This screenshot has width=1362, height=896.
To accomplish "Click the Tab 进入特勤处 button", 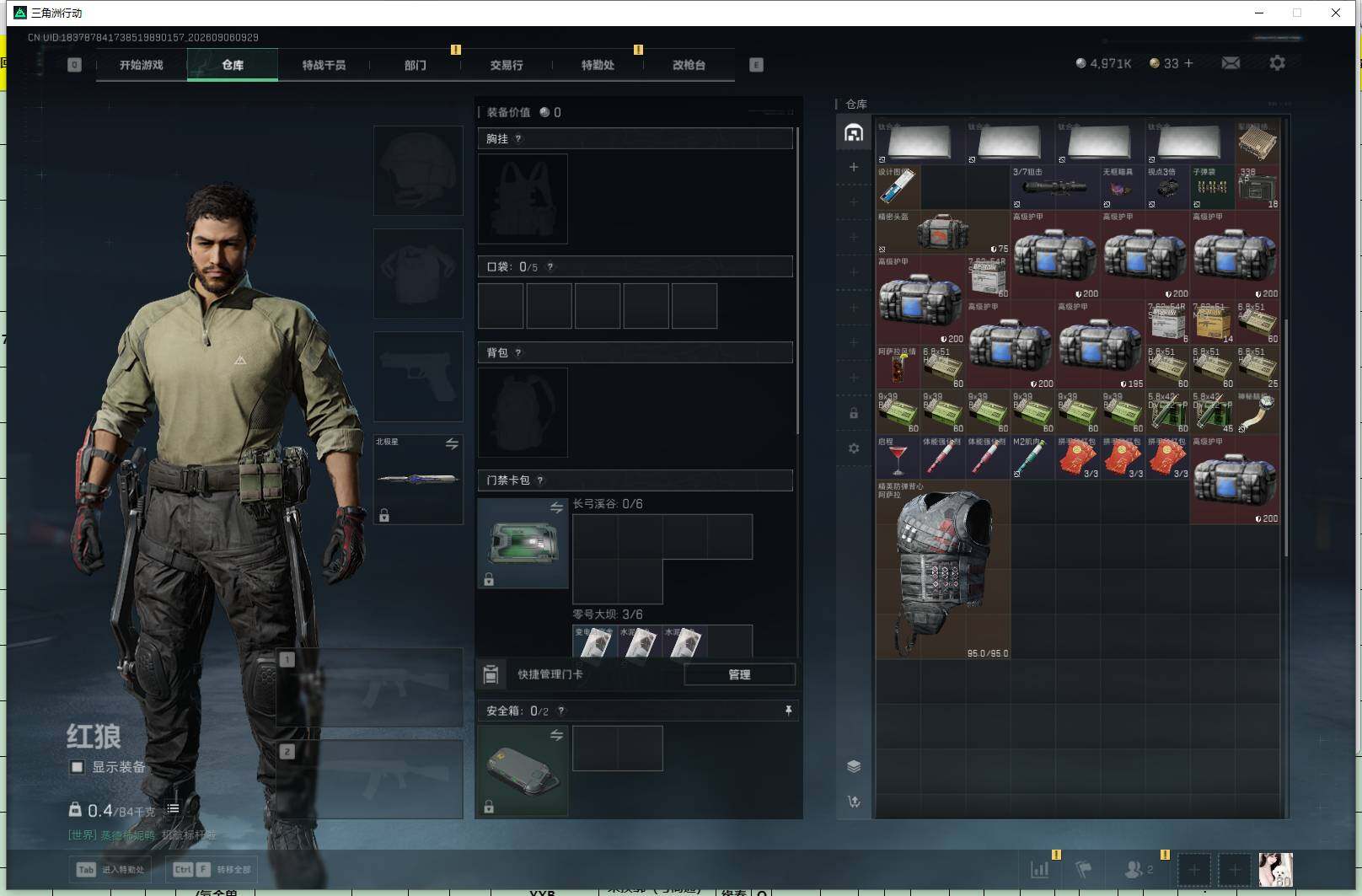I will [x=110, y=869].
